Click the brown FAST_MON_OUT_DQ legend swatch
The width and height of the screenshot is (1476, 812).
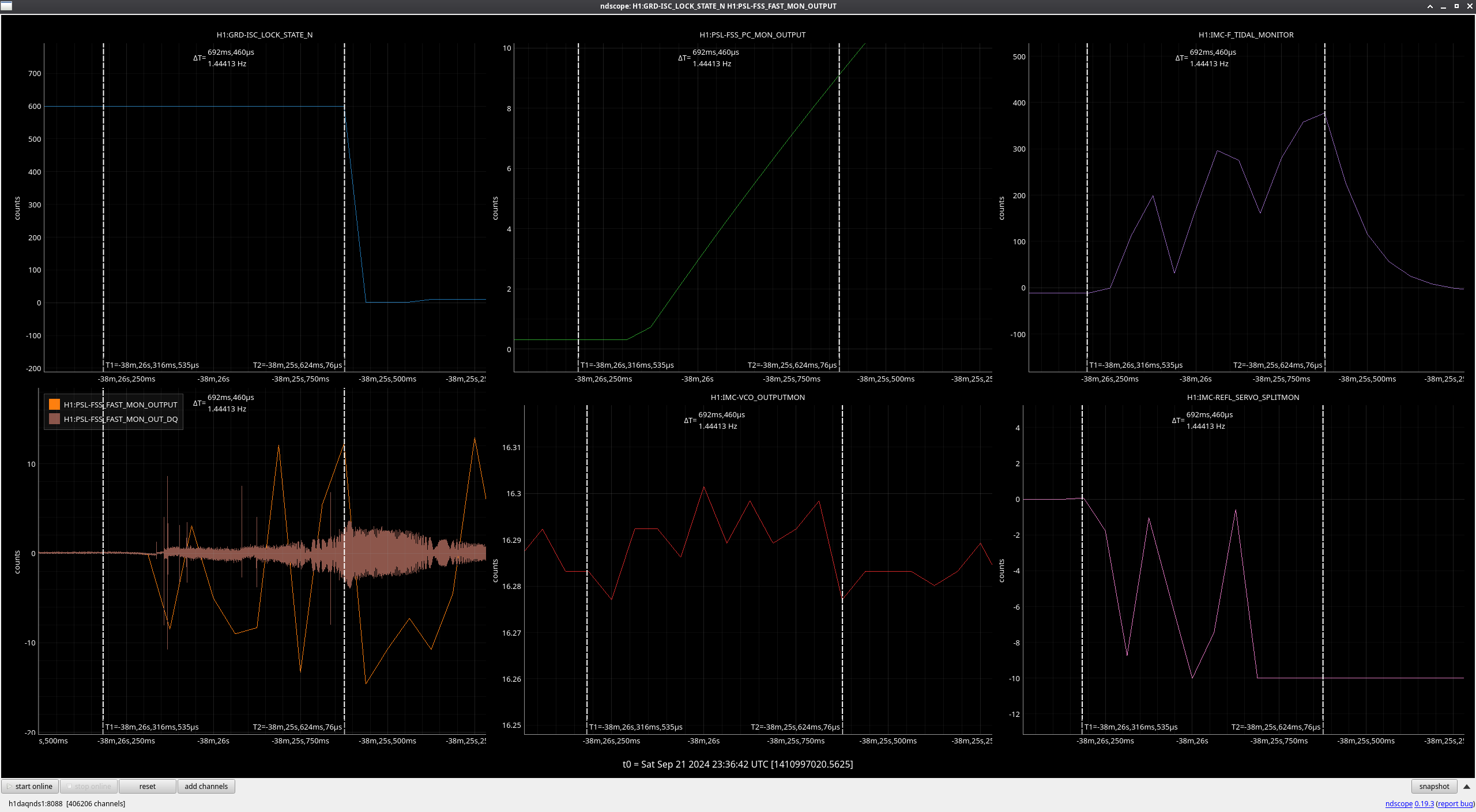pos(55,419)
